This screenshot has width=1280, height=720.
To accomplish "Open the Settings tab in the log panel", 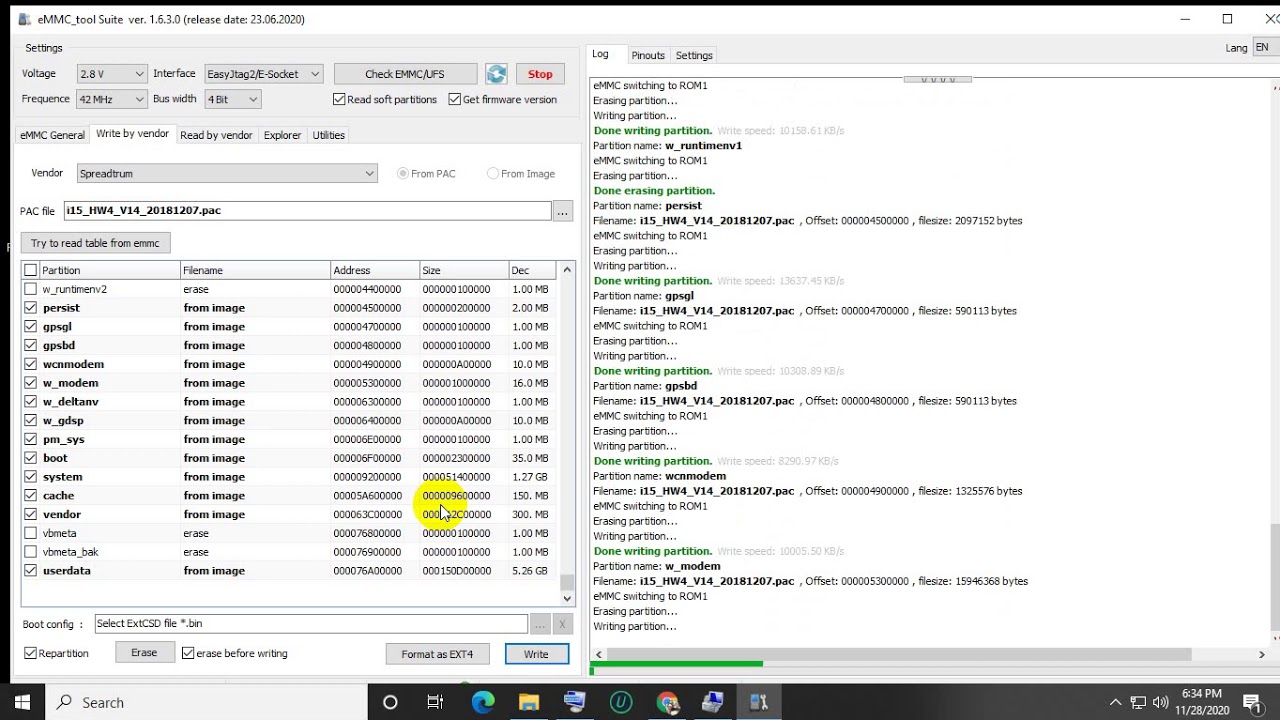I will 694,55.
